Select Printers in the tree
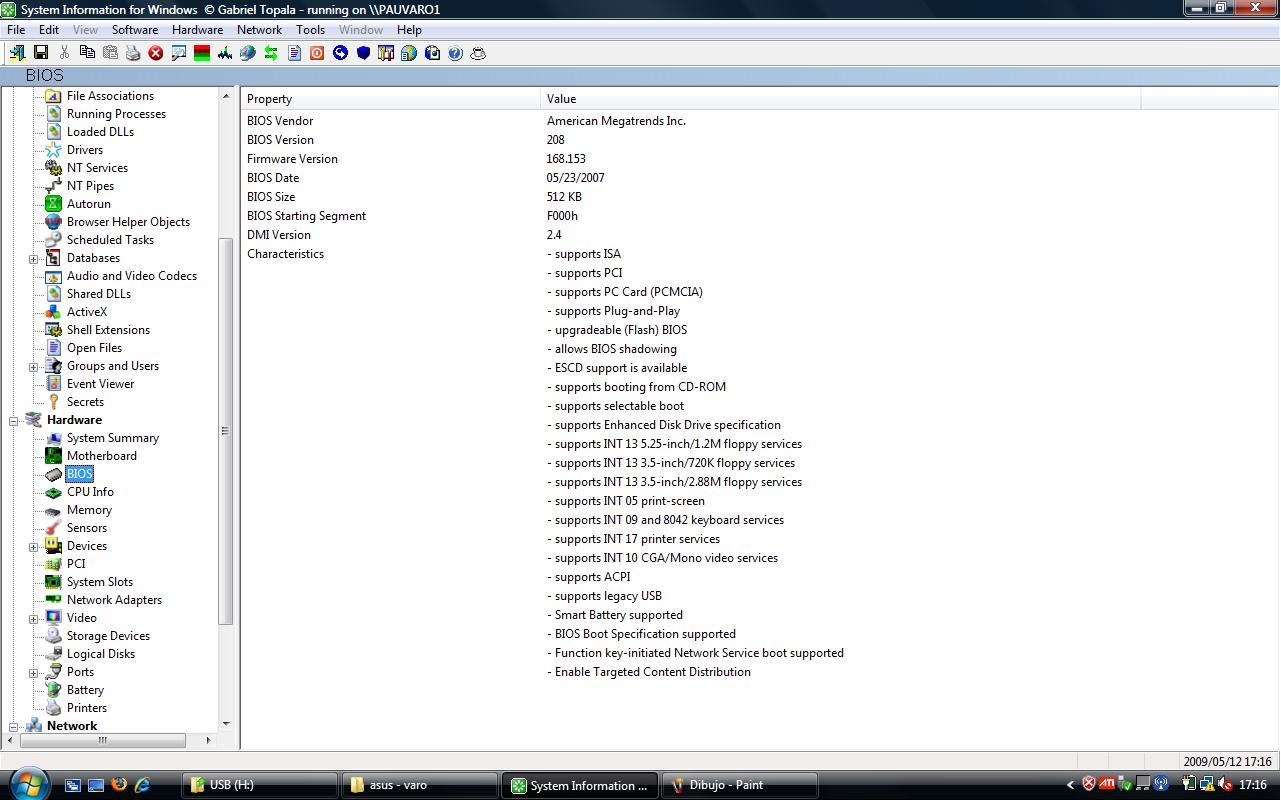The width and height of the screenshot is (1281, 800). tap(87, 708)
